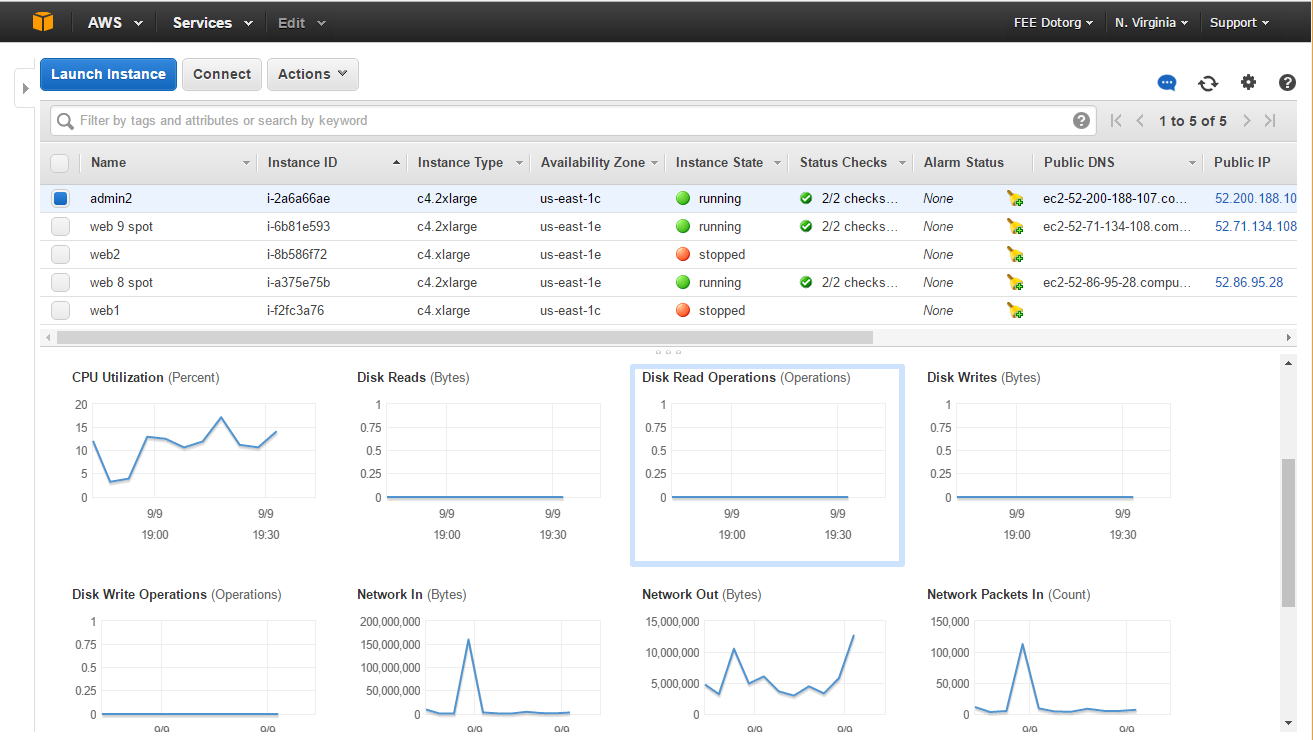Click the Launch Instance button

click(108, 74)
